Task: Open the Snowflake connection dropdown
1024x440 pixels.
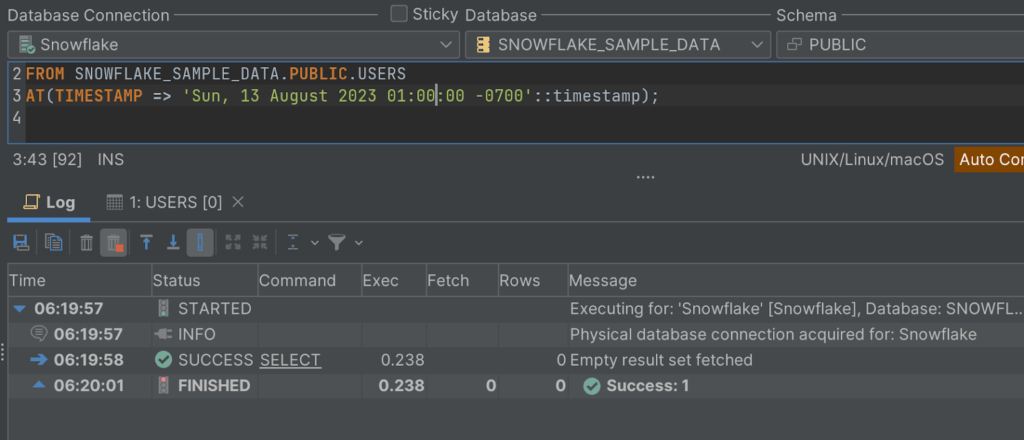Action: pos(234,45)
